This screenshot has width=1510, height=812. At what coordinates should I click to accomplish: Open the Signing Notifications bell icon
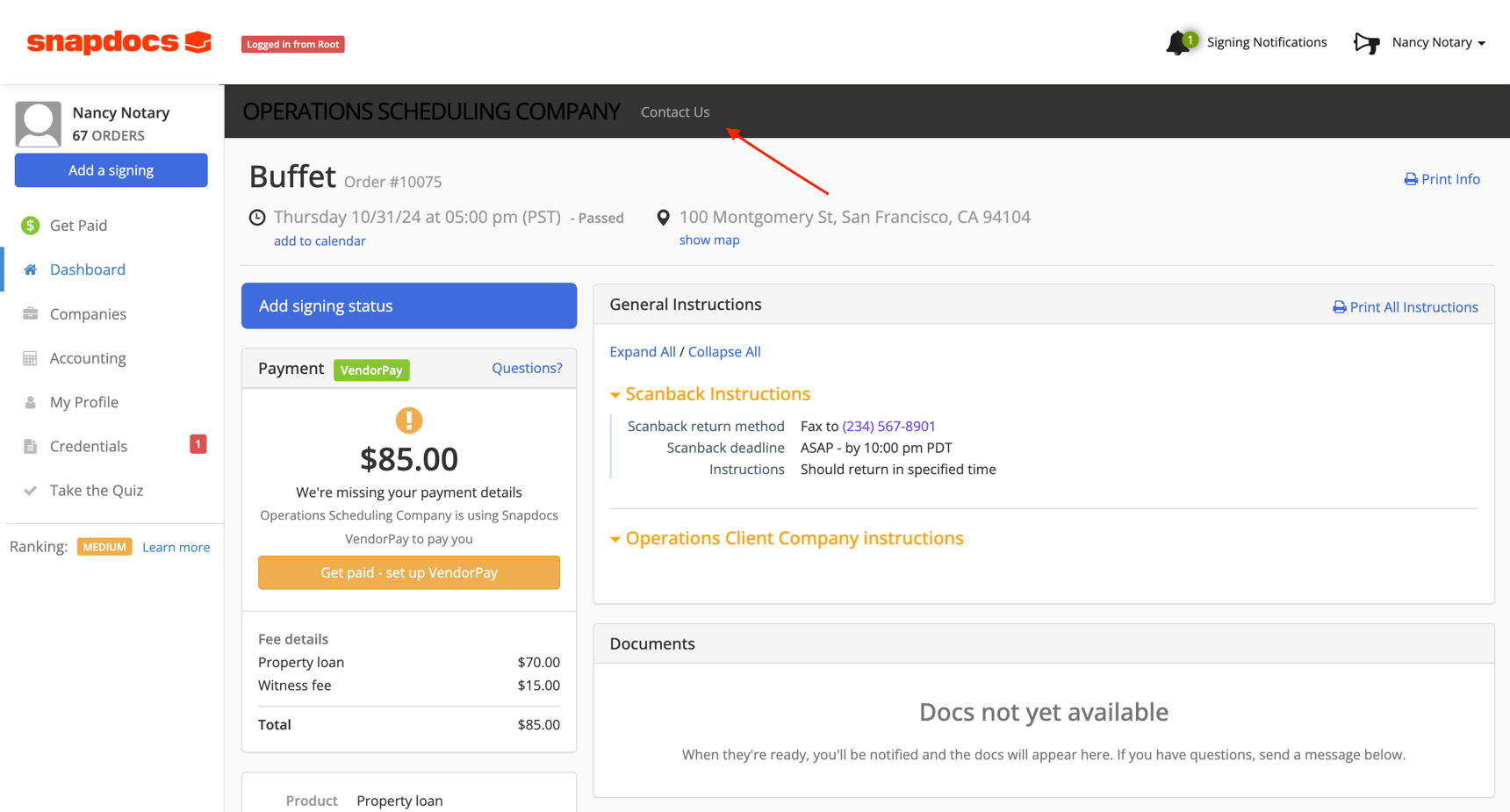coord(1180,42)
